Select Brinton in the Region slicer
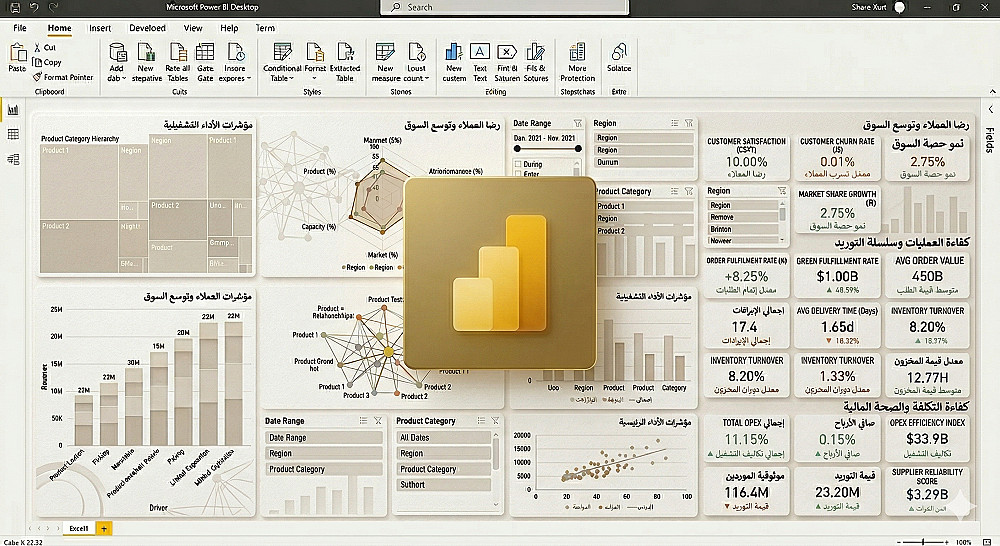The height and width of the screenshot is (546, 1000). tap(743, 229)
